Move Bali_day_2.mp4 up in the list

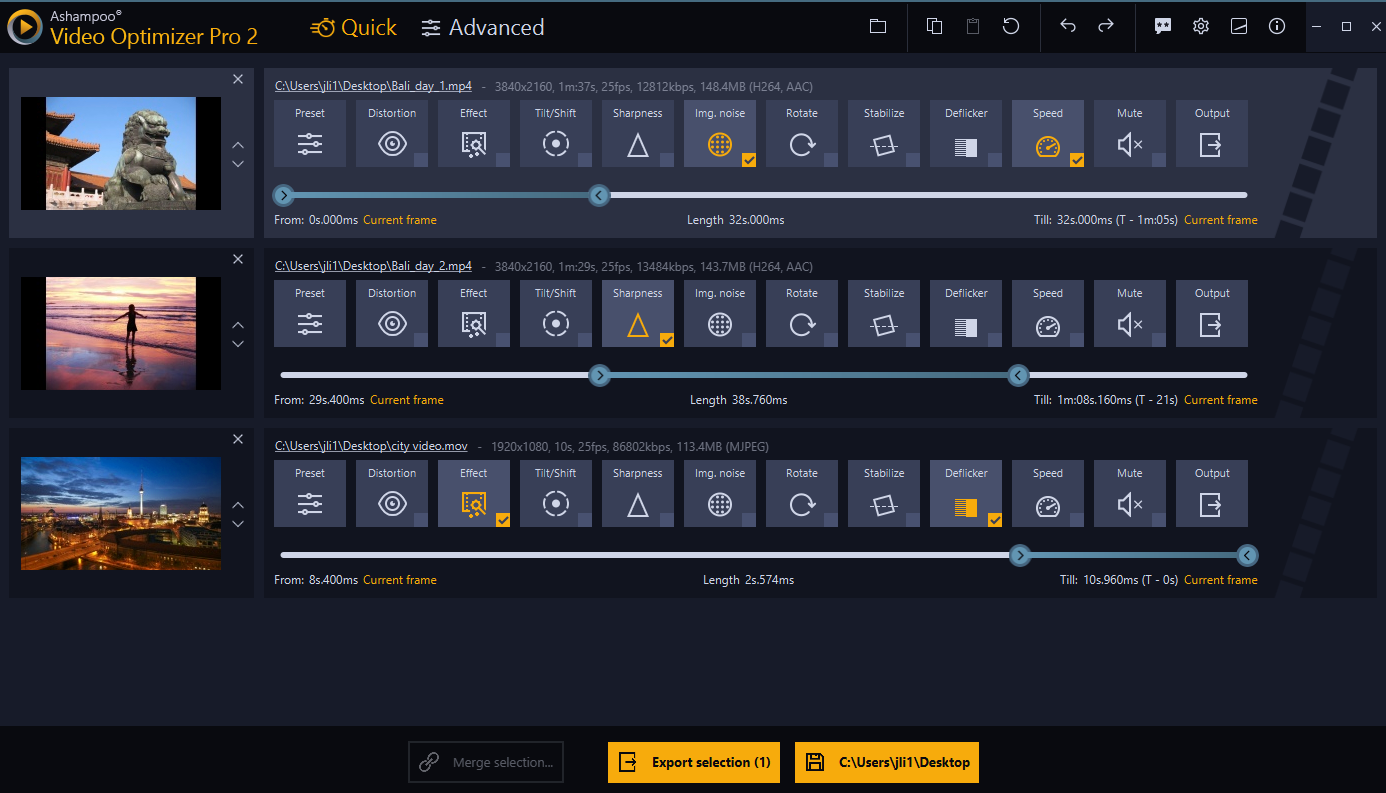click(x=238, y=325)
